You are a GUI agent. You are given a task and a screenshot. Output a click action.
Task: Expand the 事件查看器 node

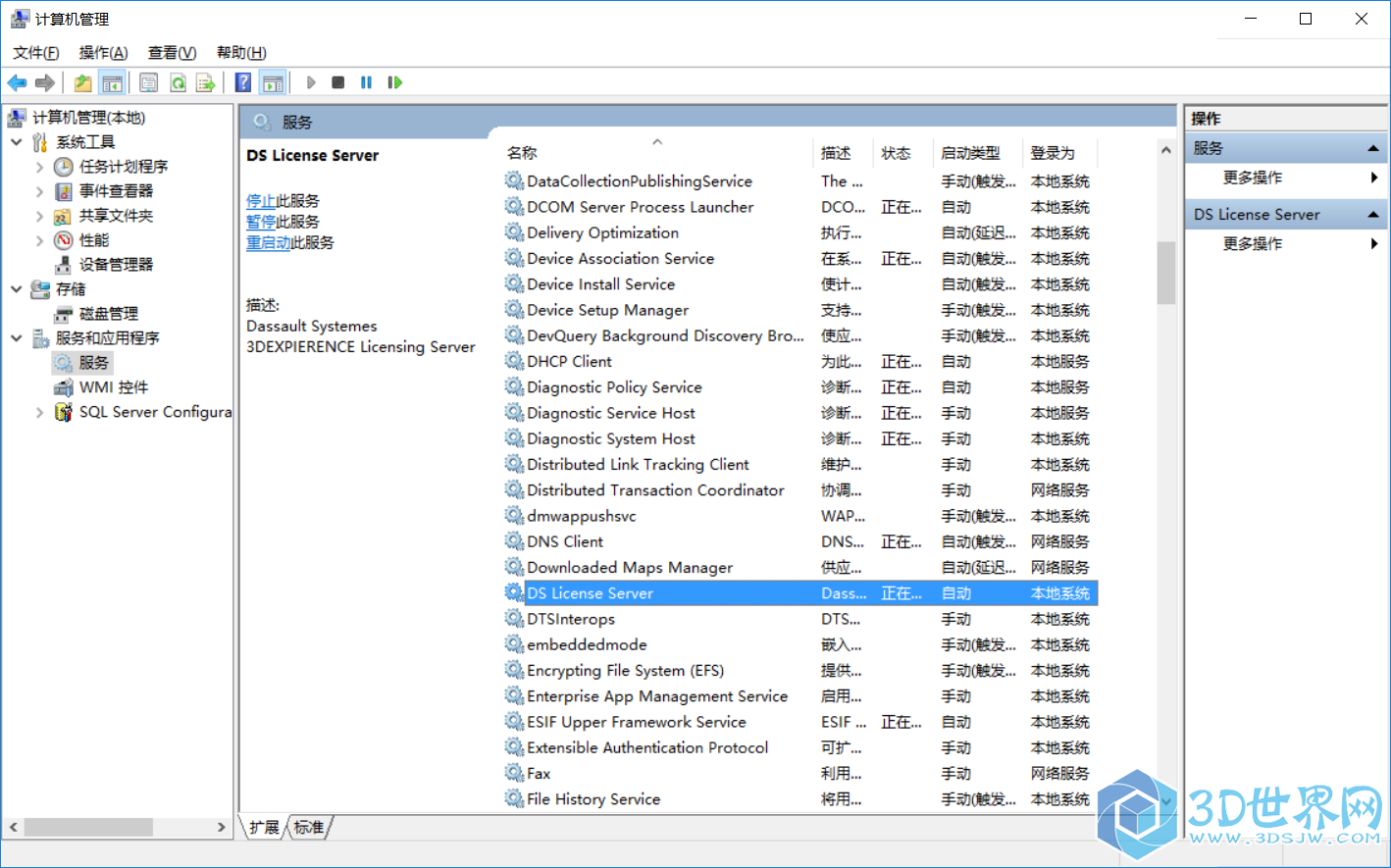(x=40, y=191)
